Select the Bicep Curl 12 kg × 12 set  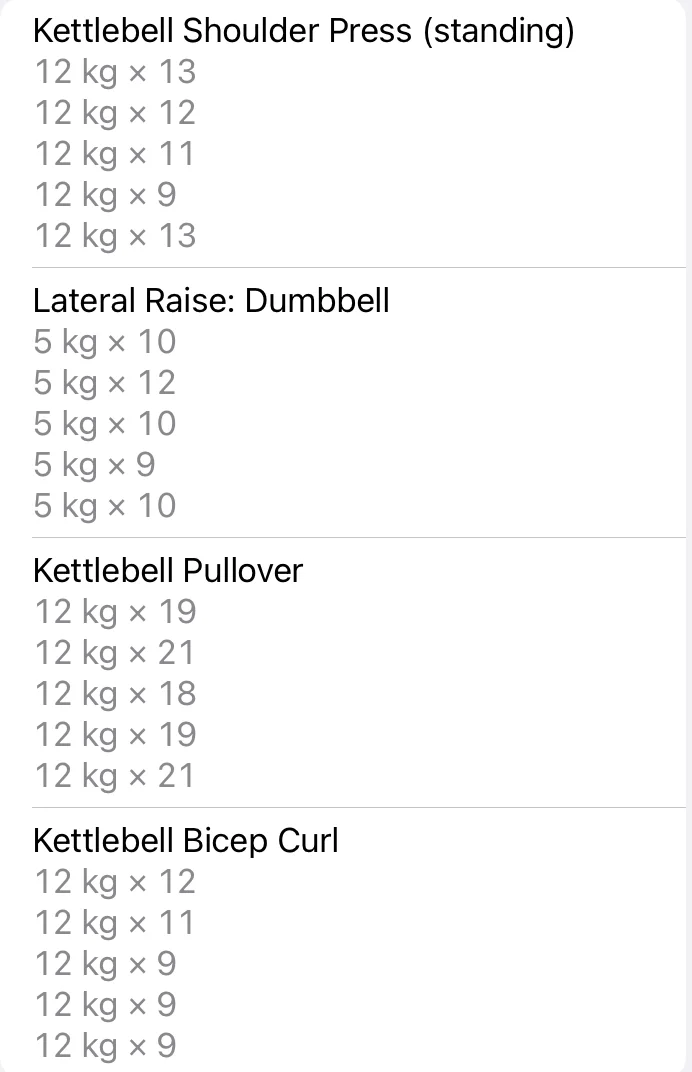(x=115, y=882)
